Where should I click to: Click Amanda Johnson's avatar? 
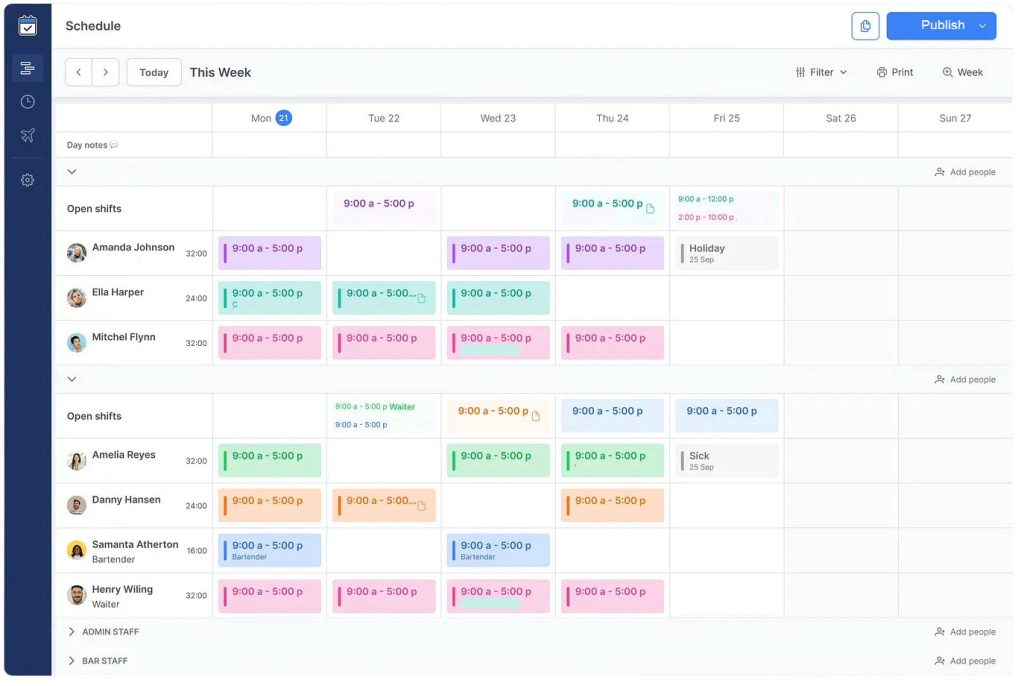pyautogui.click(x=76, y=253)
